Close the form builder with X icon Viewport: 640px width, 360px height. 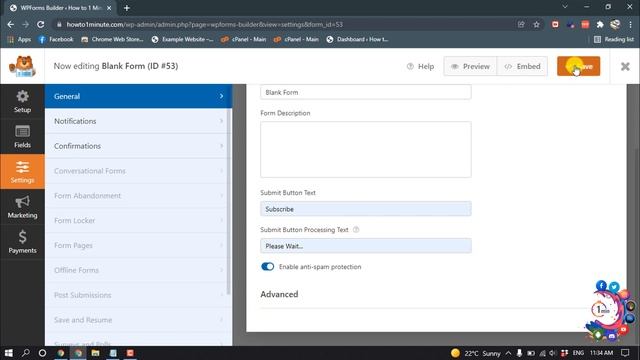pyautogui.click(x=625, y=66)
